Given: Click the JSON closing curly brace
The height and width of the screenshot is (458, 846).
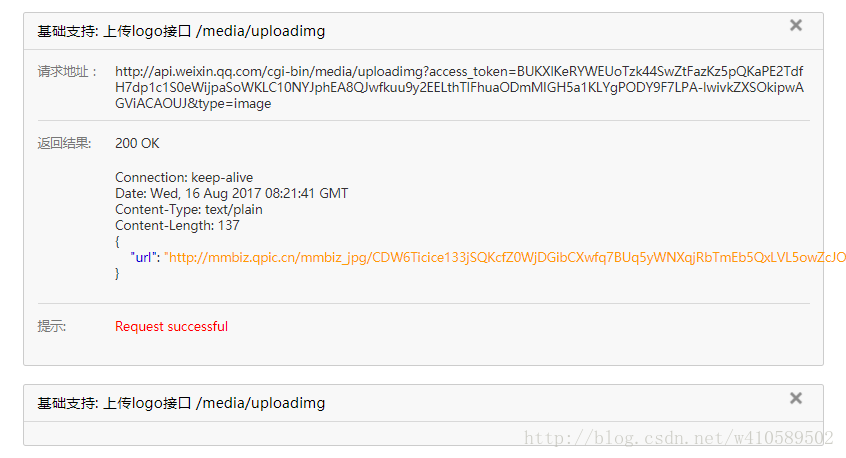Looking at the screenshot, I should [118, 273].
